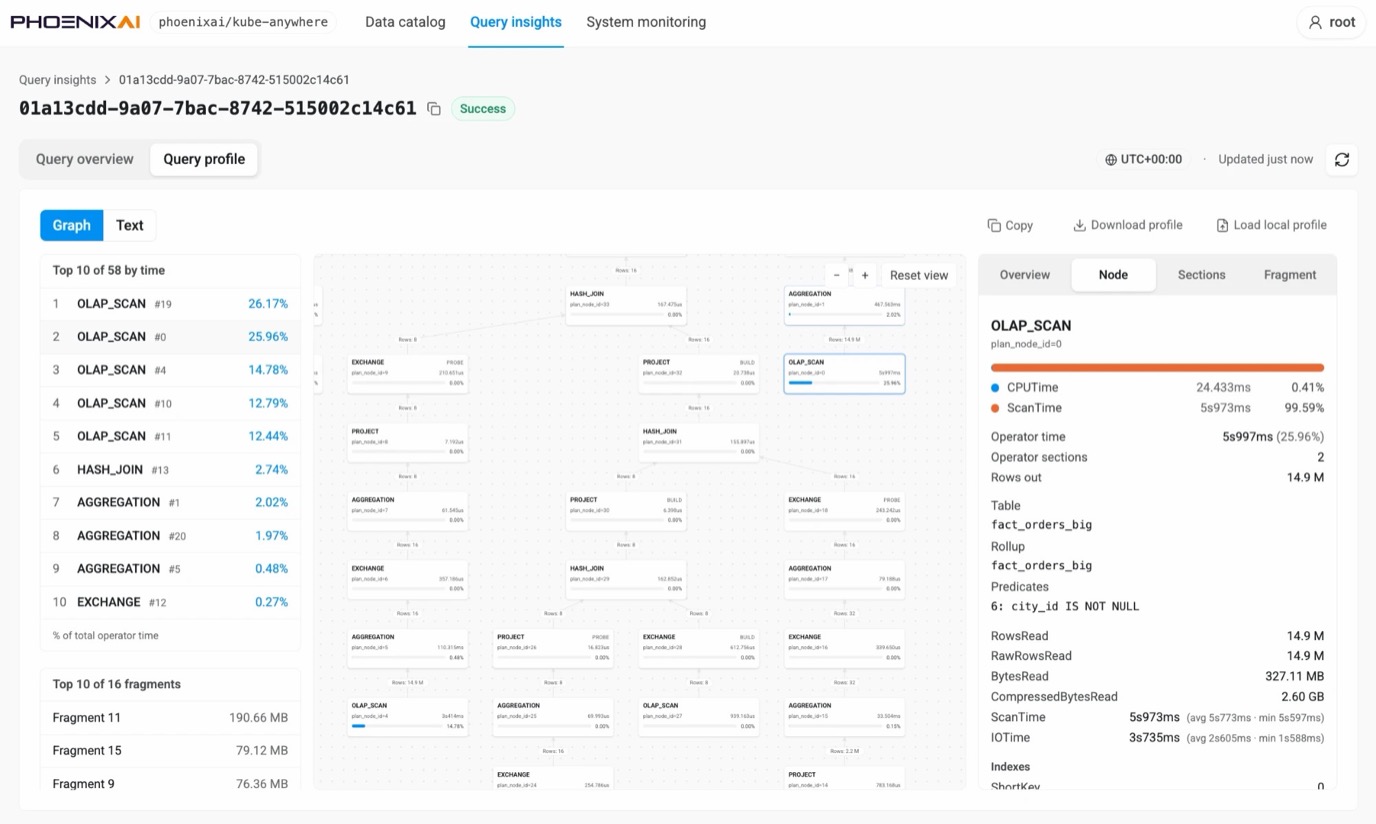Reset the graph view

(x=919, y=275)
